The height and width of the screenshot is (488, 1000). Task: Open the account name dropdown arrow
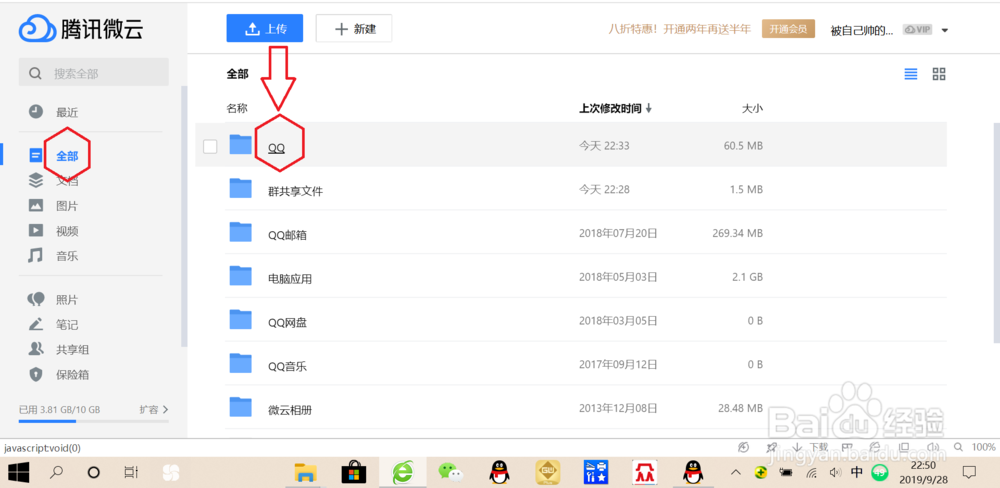945,30
